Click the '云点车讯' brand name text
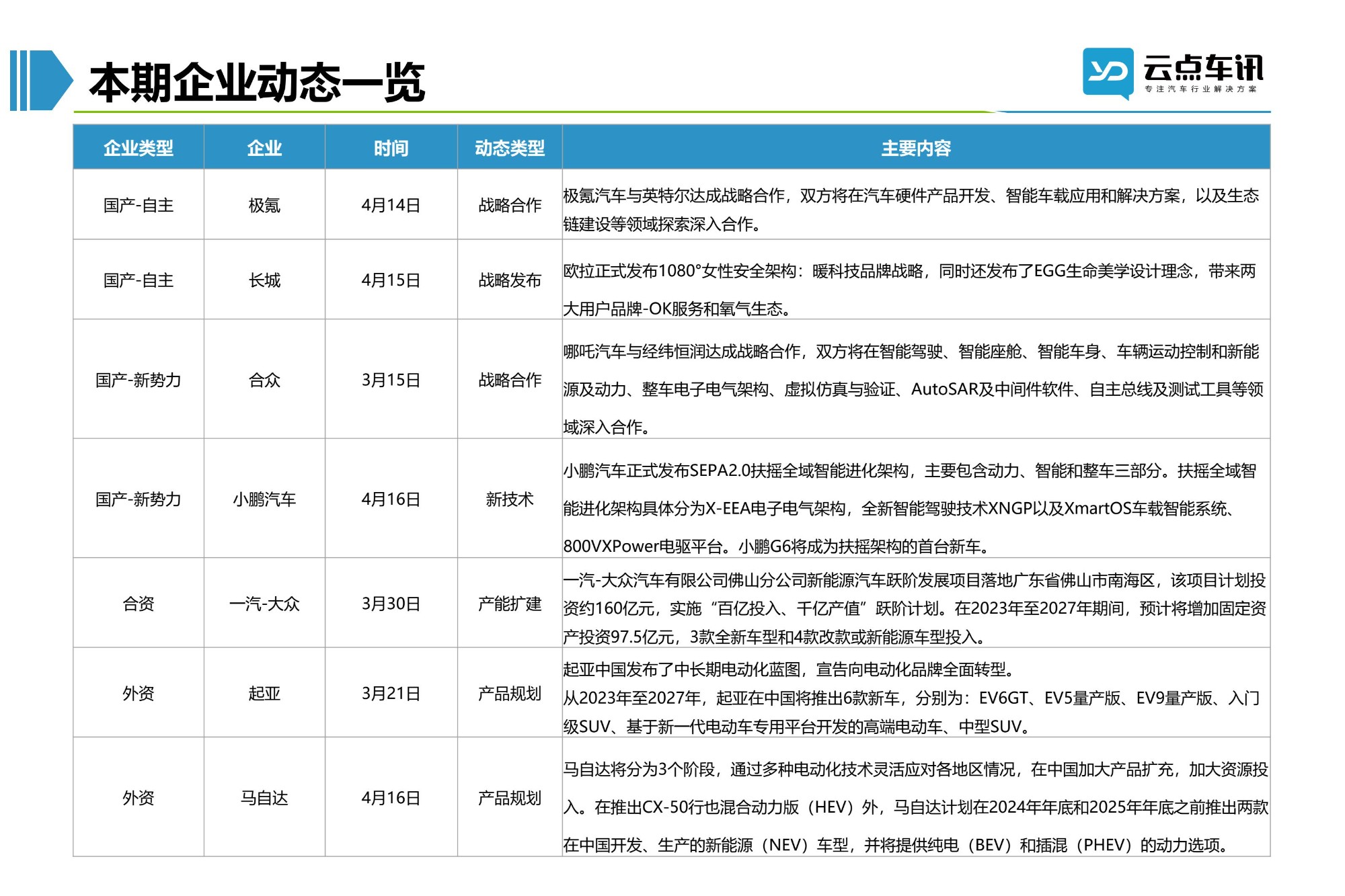The width and height of the screenshot is (1345, 896). 1203,67
